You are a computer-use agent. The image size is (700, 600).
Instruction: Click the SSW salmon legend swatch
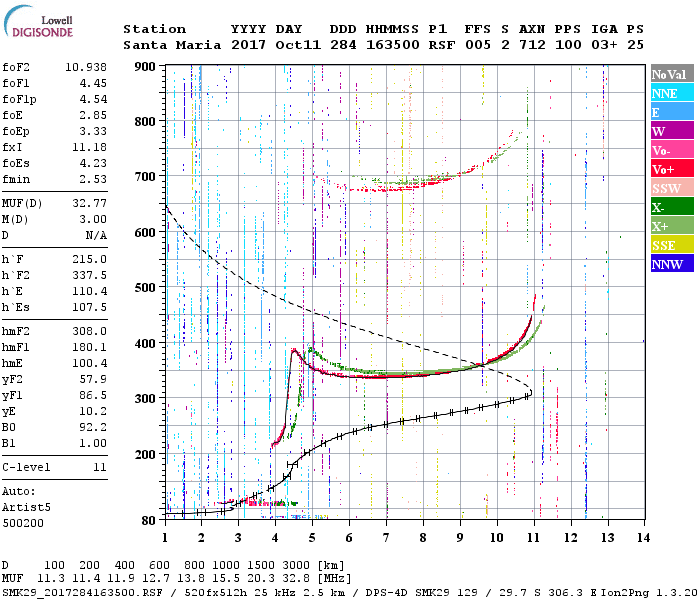coord(672,188)
